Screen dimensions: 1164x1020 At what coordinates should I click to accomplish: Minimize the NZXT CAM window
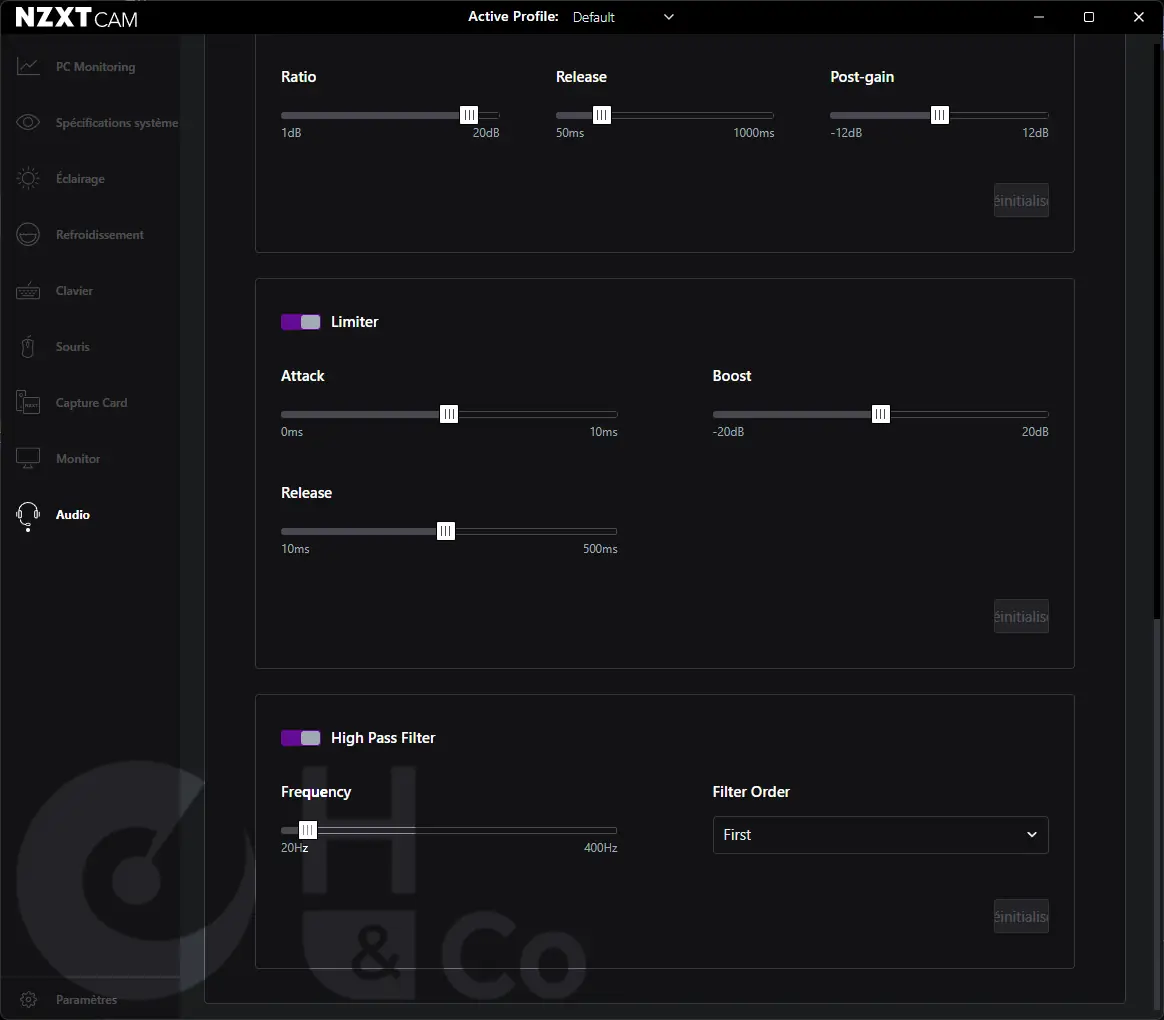pos(1039,17)
